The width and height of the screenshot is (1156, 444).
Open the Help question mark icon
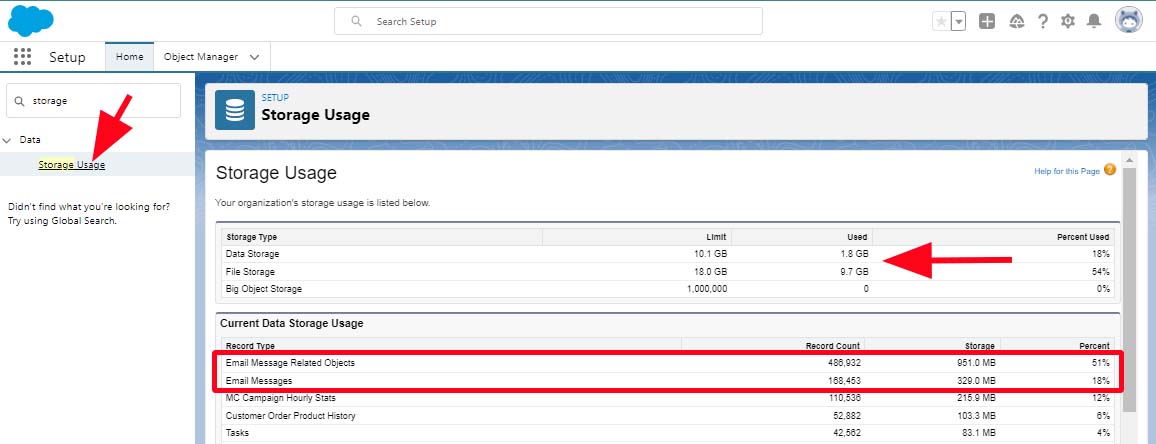(1043, 21)
